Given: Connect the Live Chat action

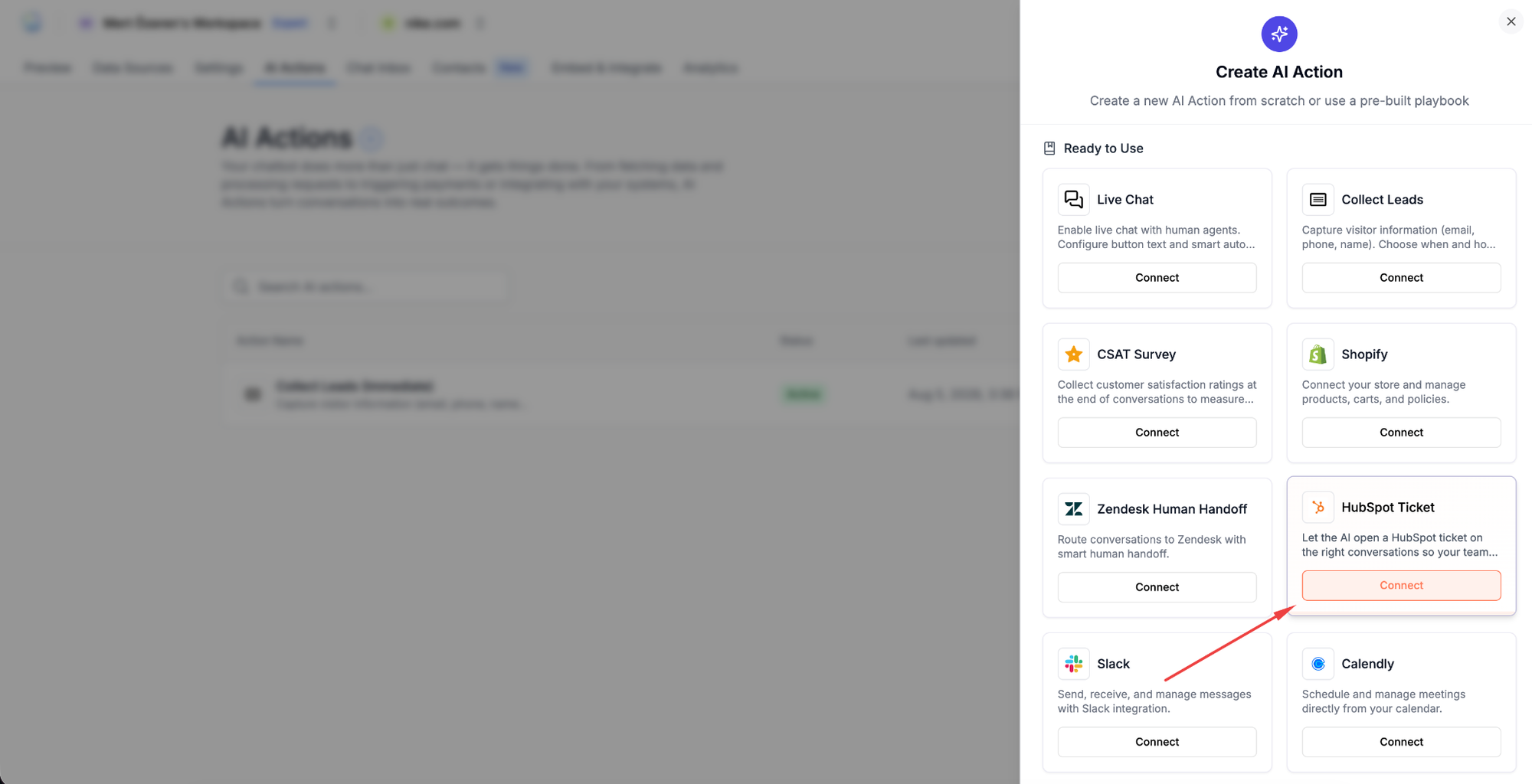Looking at the screenshot, I should 1157,278.
